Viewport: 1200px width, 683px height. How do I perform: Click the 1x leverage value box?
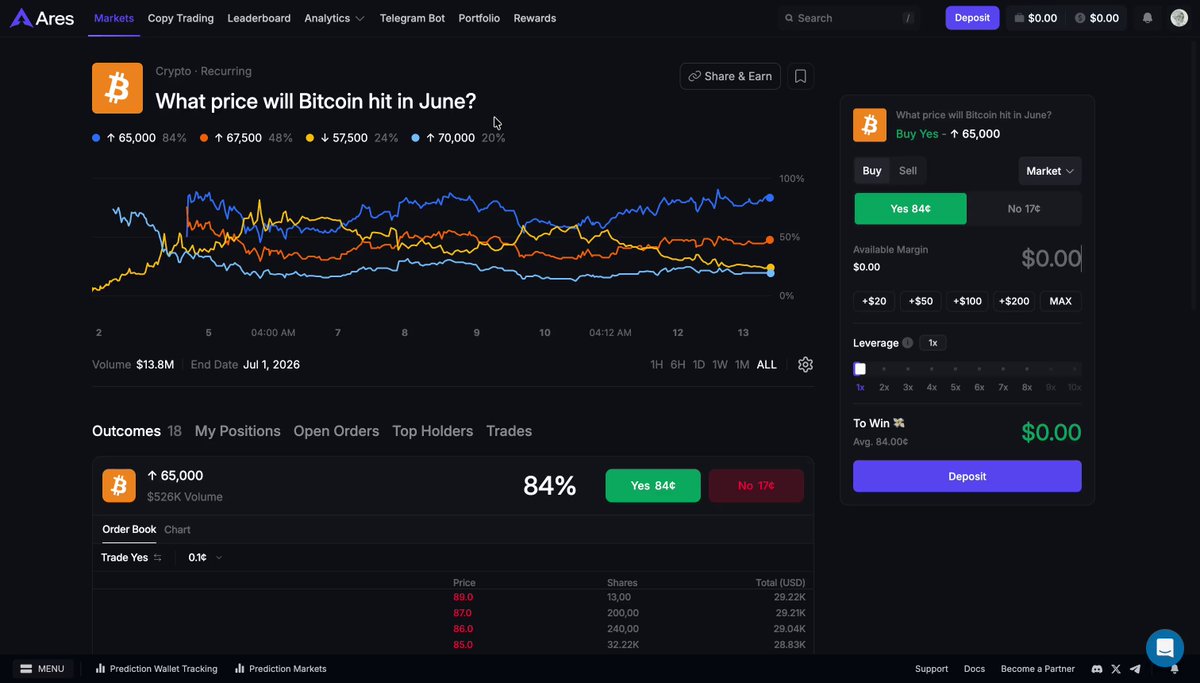coord(933,343)
